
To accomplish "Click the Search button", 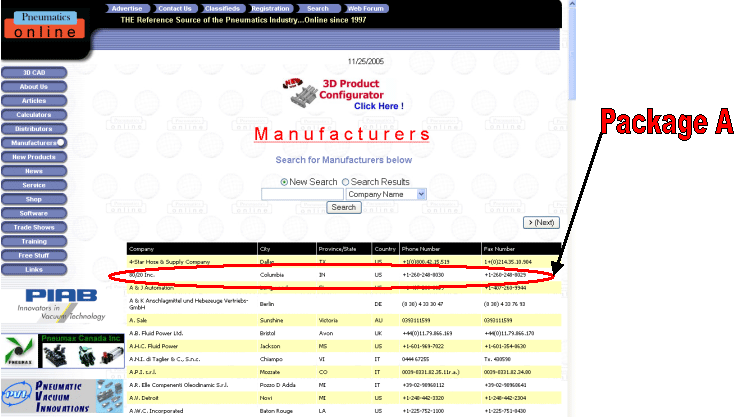I will point(344,208).
